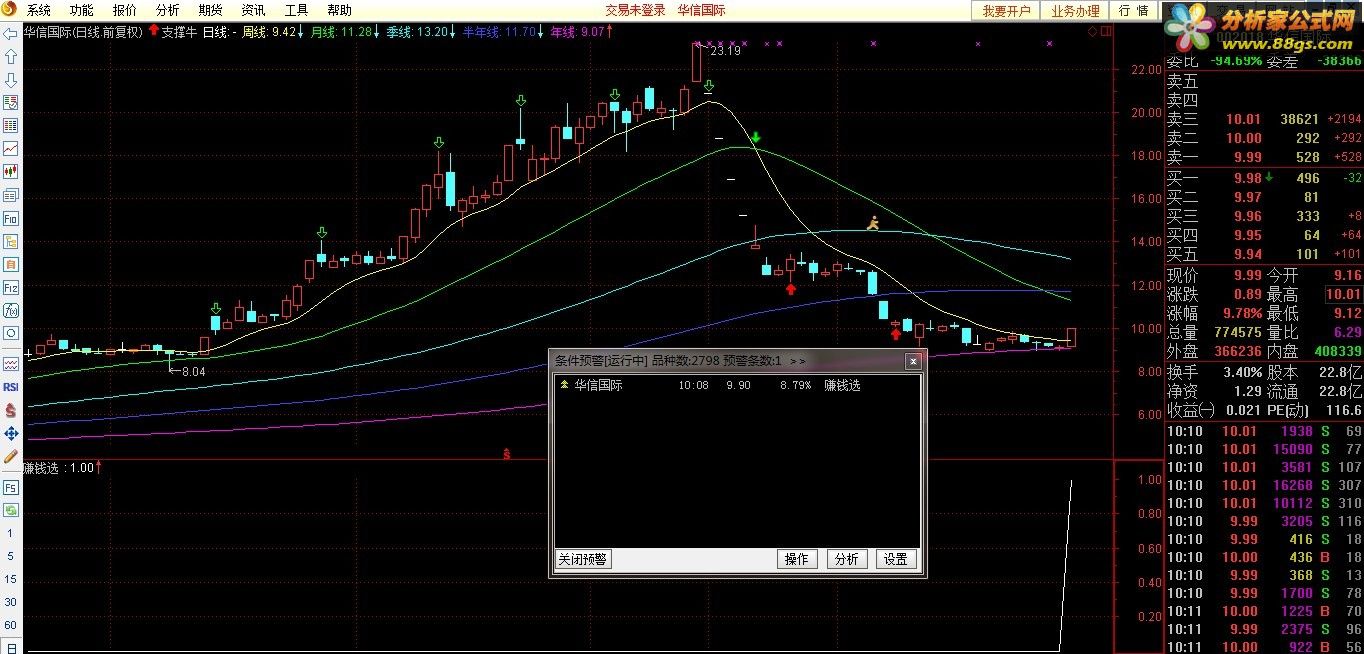The image size is (1364, 654).
Task: Click the 分析 button in alert dialog
Action: 846,559
